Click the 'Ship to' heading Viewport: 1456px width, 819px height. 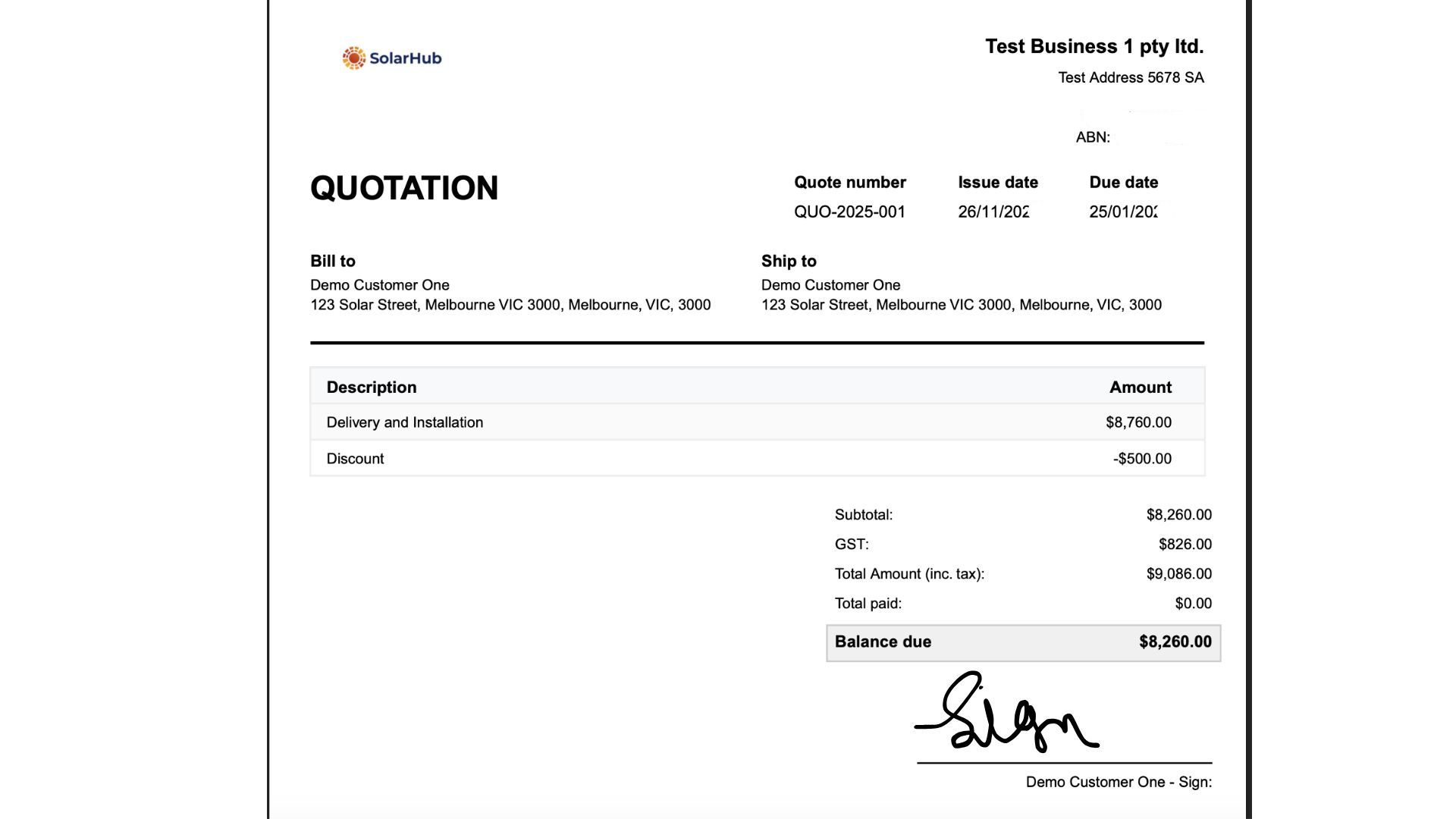click(x=789, y=262)
